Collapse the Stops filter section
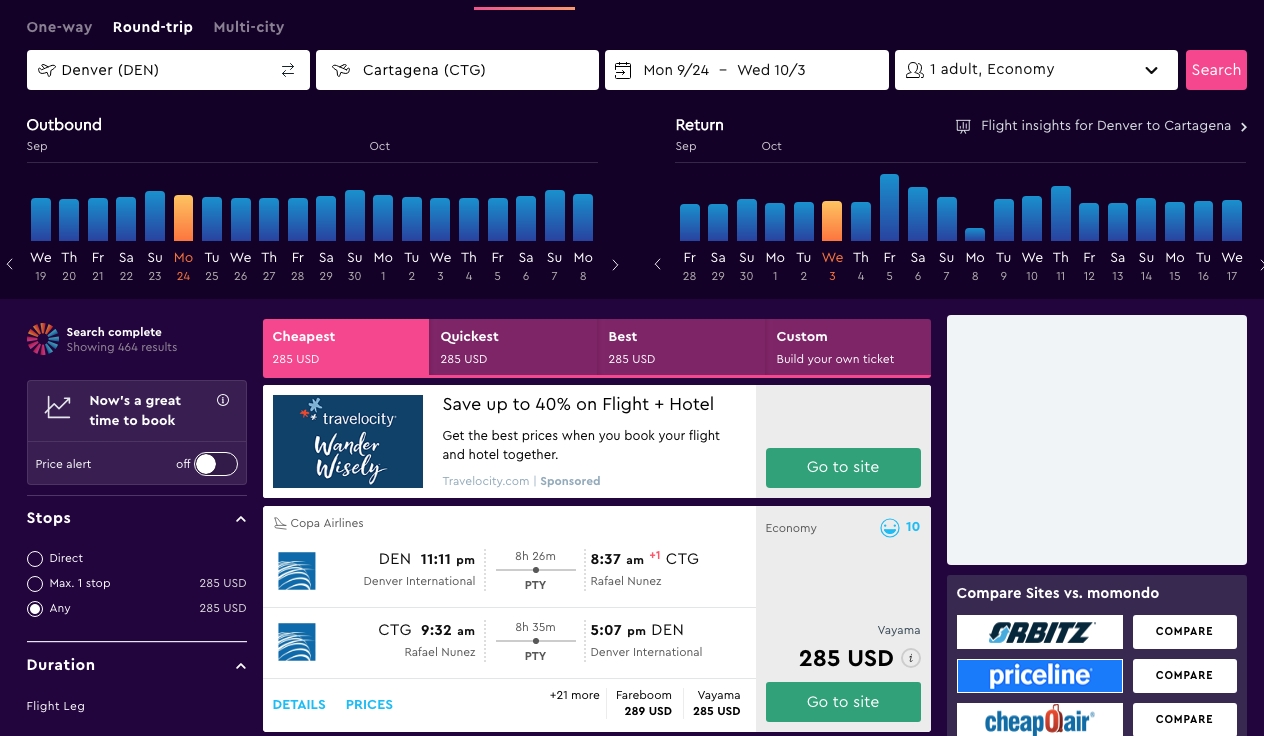The width and height of the screenshot is (1264, 736). (x=240, y=519)
